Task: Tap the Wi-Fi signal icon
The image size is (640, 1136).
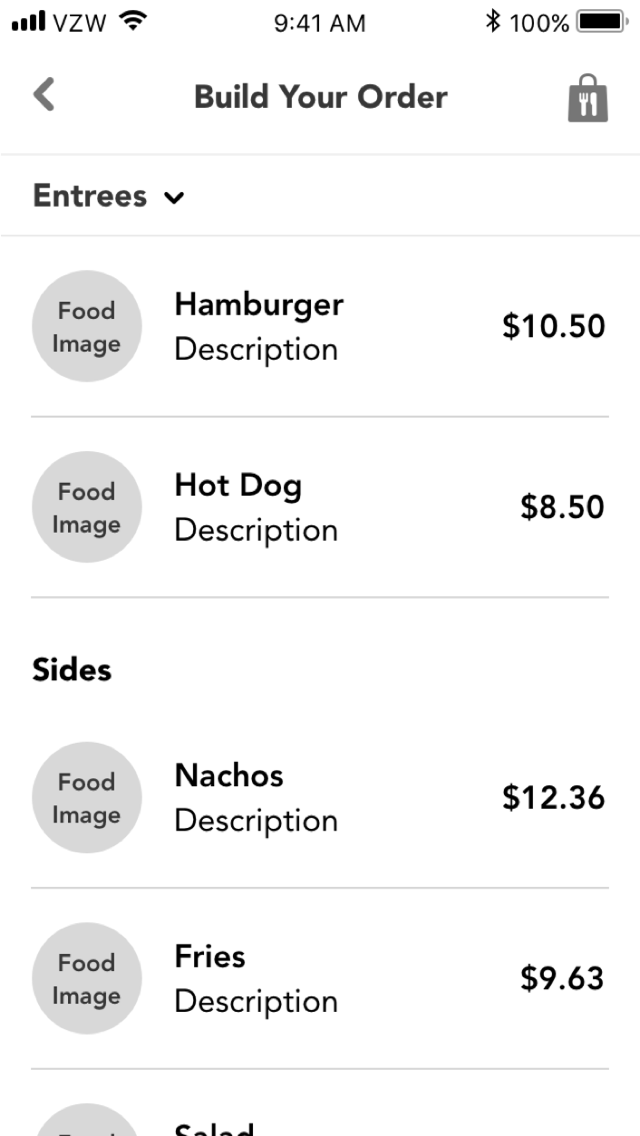Action: (131, 21)
